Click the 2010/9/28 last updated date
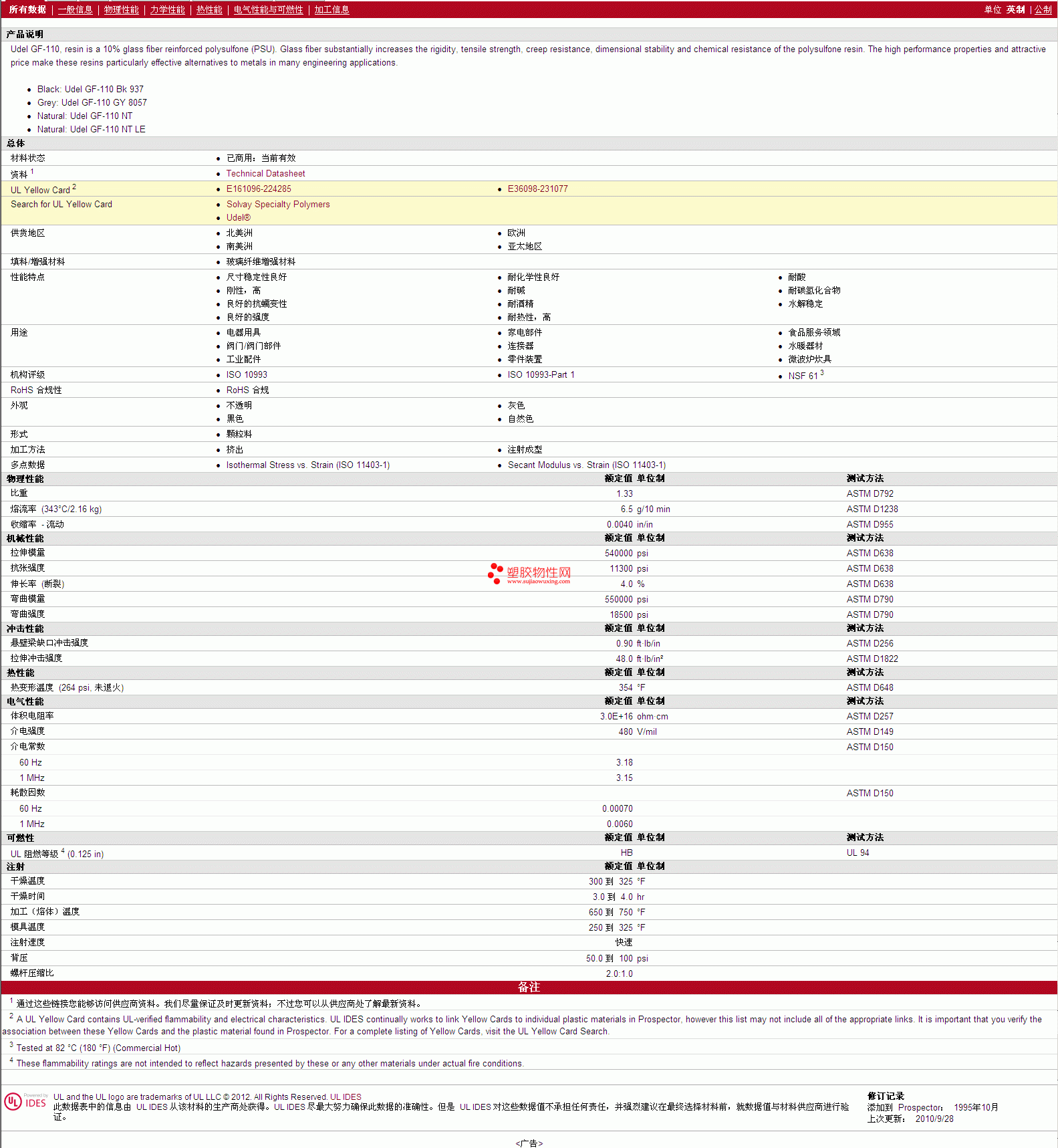Screen dimensions: 1058x1148 [934, 1119]
